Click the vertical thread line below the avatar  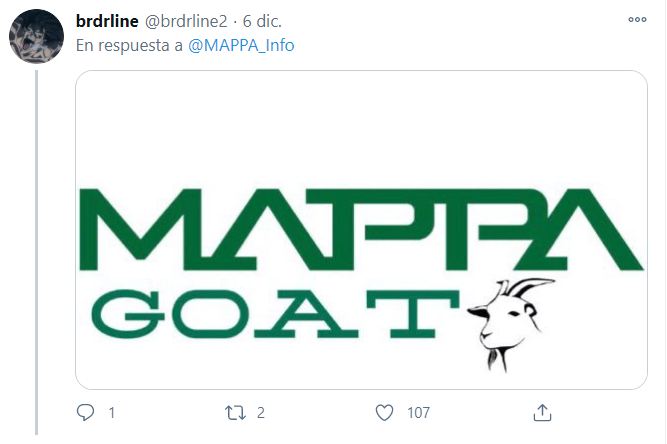tap(38, 250)
